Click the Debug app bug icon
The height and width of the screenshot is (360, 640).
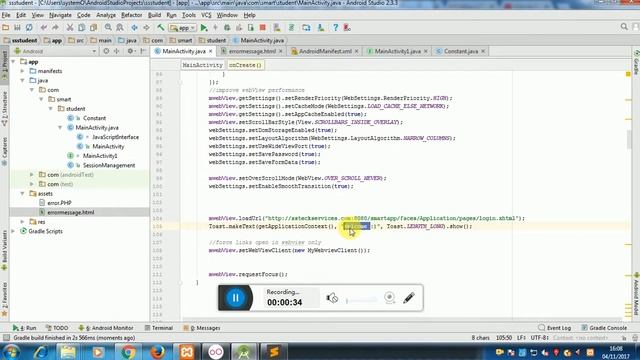(227, 28)
